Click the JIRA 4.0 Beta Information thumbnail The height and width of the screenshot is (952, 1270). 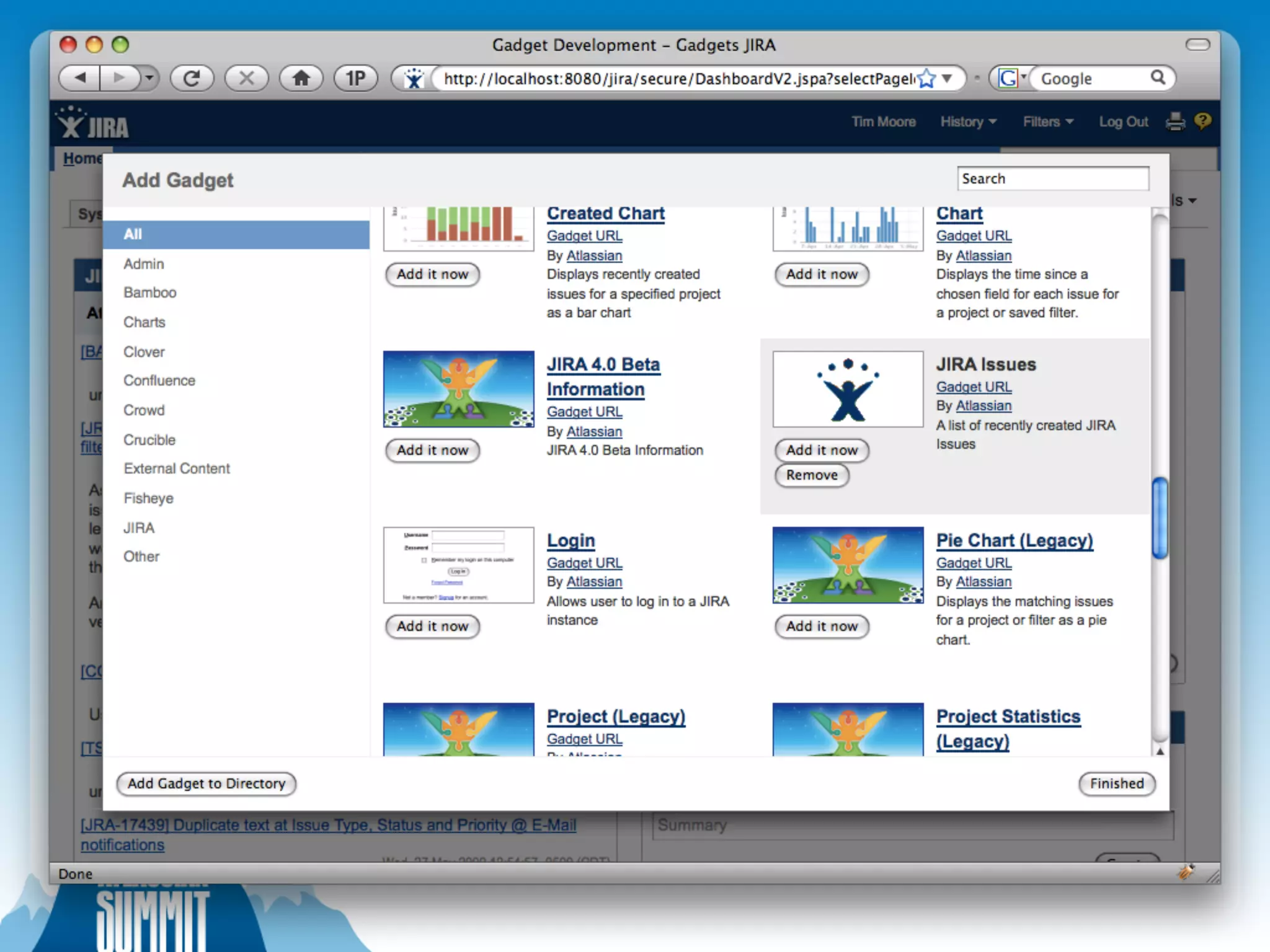coord(458,389)
